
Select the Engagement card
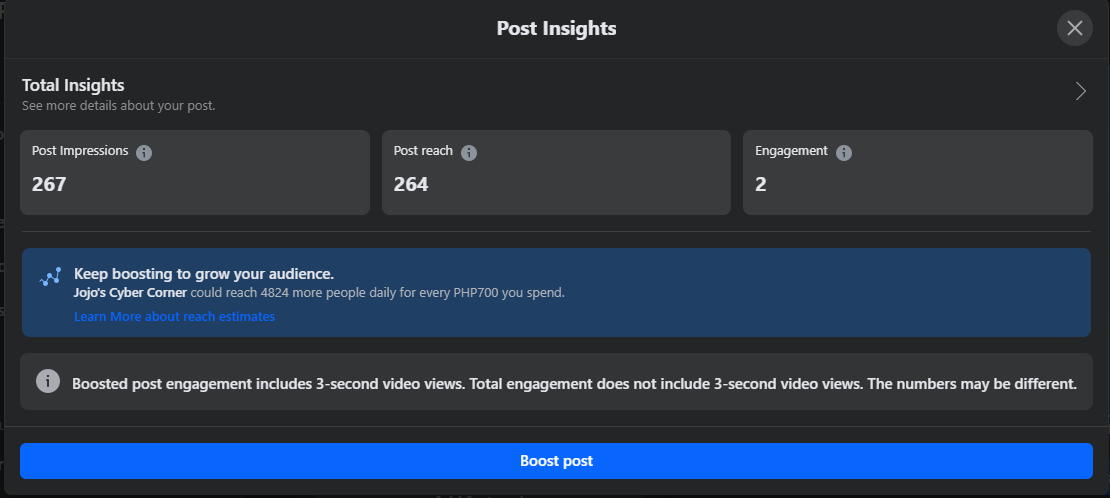[x=916, y=172]
